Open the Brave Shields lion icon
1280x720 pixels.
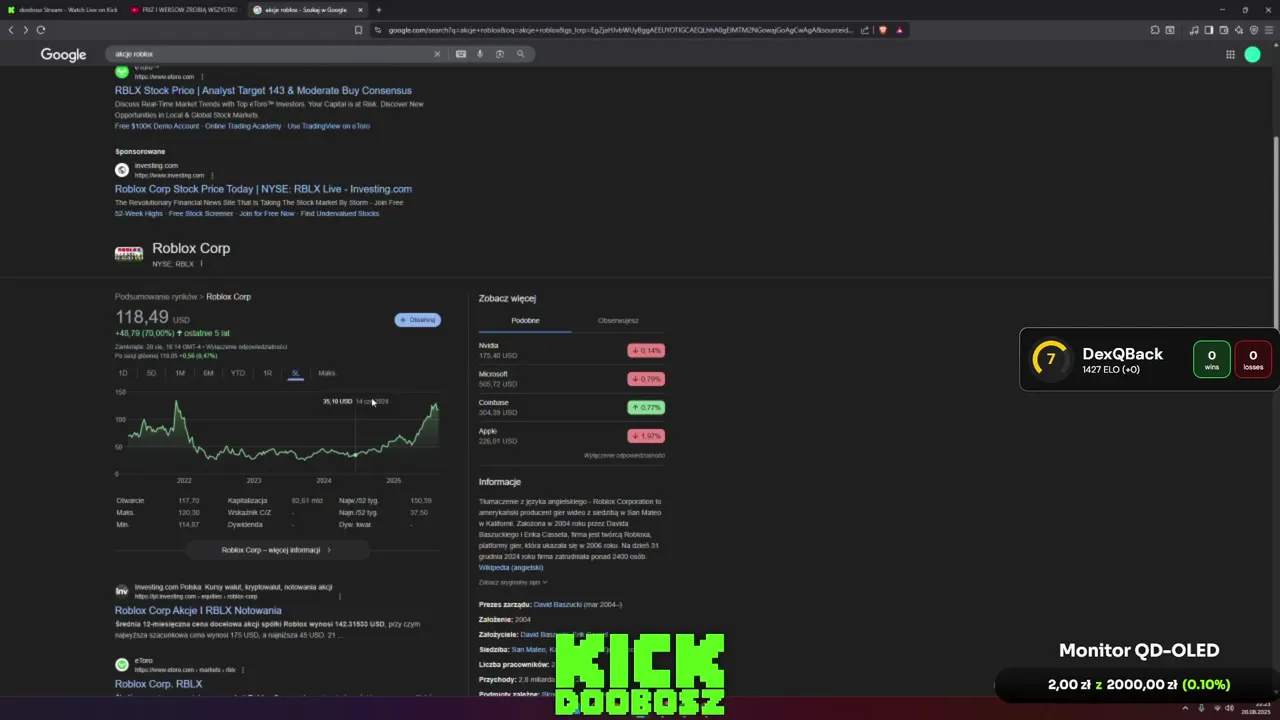coord(883,30)
